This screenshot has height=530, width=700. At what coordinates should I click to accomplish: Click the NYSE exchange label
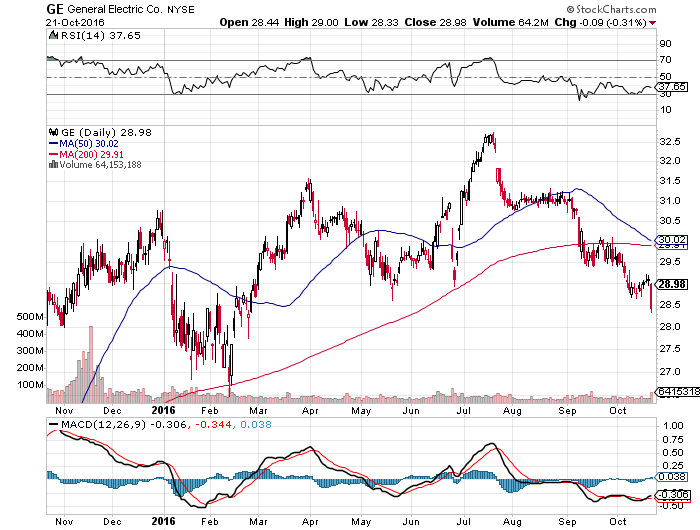tap(181, 9)
